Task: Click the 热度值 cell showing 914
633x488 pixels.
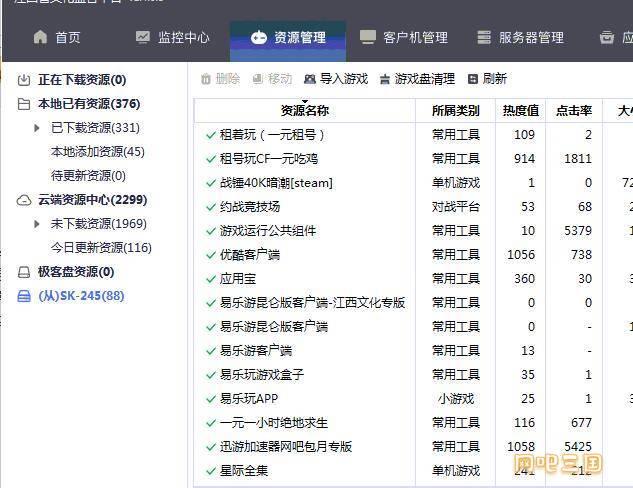Action: pyautogui.click(x=524, y=159)
